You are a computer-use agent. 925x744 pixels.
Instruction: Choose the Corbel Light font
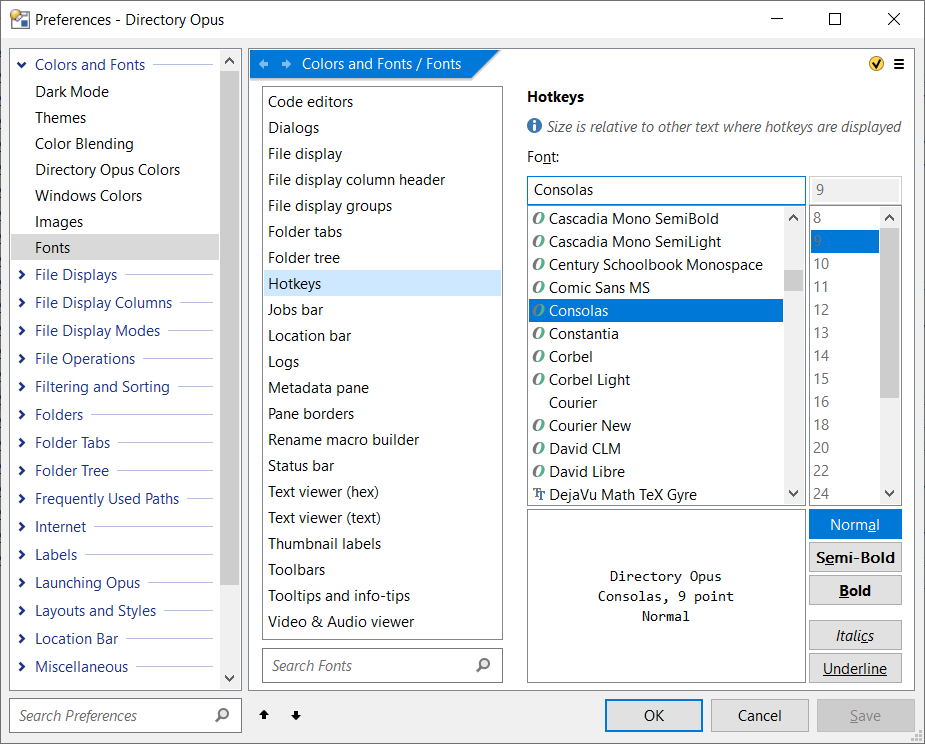(656, 379)
